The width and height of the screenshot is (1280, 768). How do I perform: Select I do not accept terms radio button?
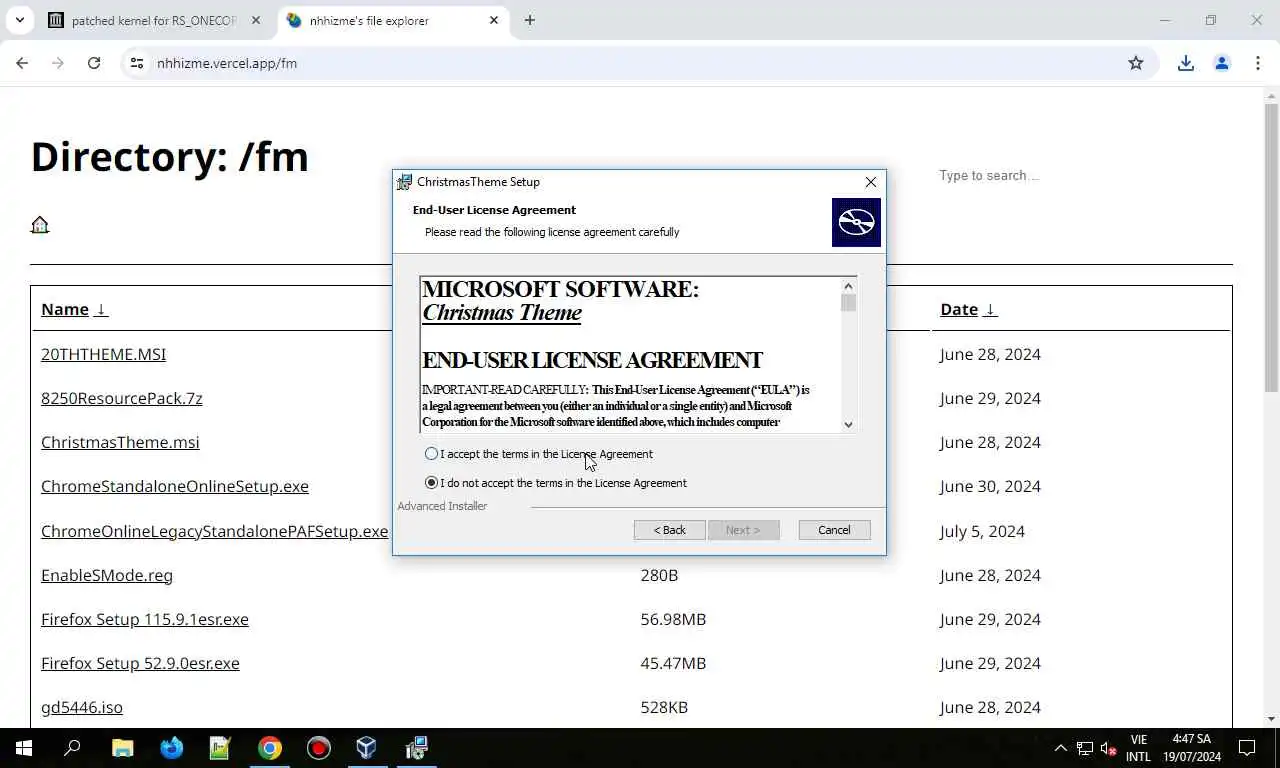pos(431,483)
